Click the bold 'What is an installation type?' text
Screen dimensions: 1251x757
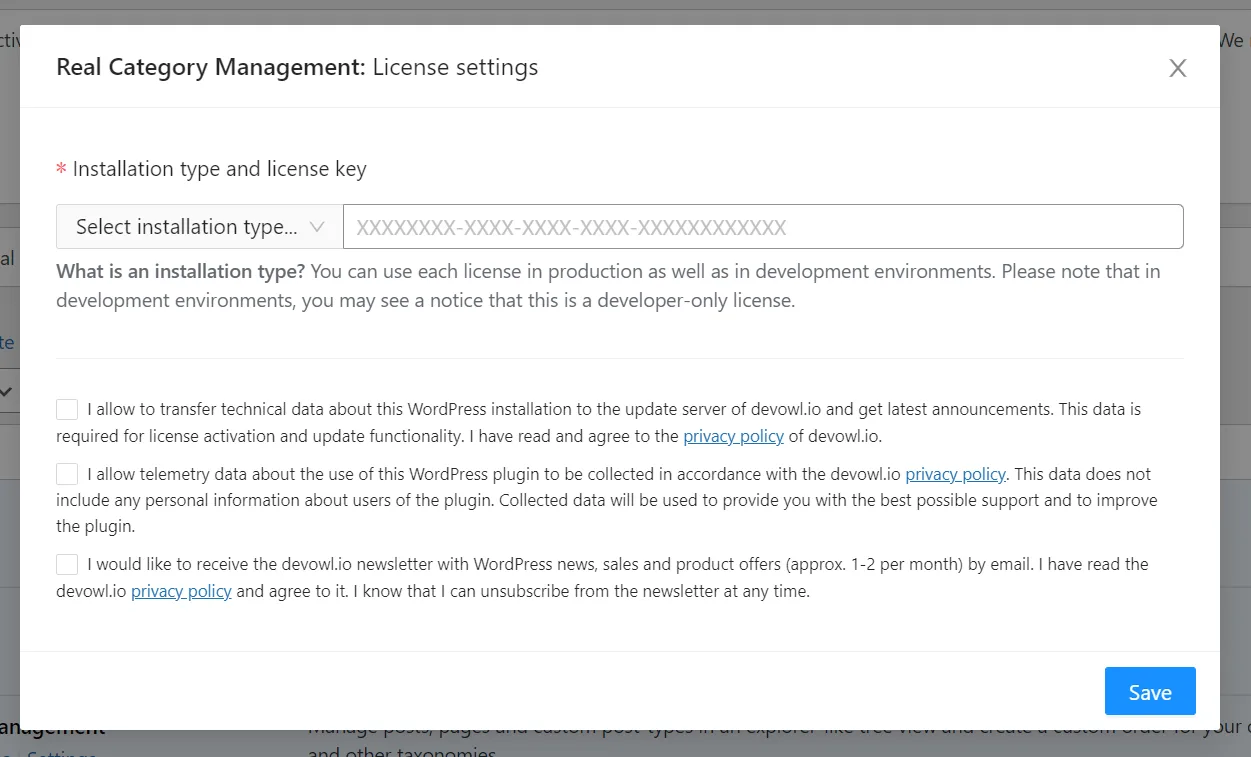tap(181, 272)
